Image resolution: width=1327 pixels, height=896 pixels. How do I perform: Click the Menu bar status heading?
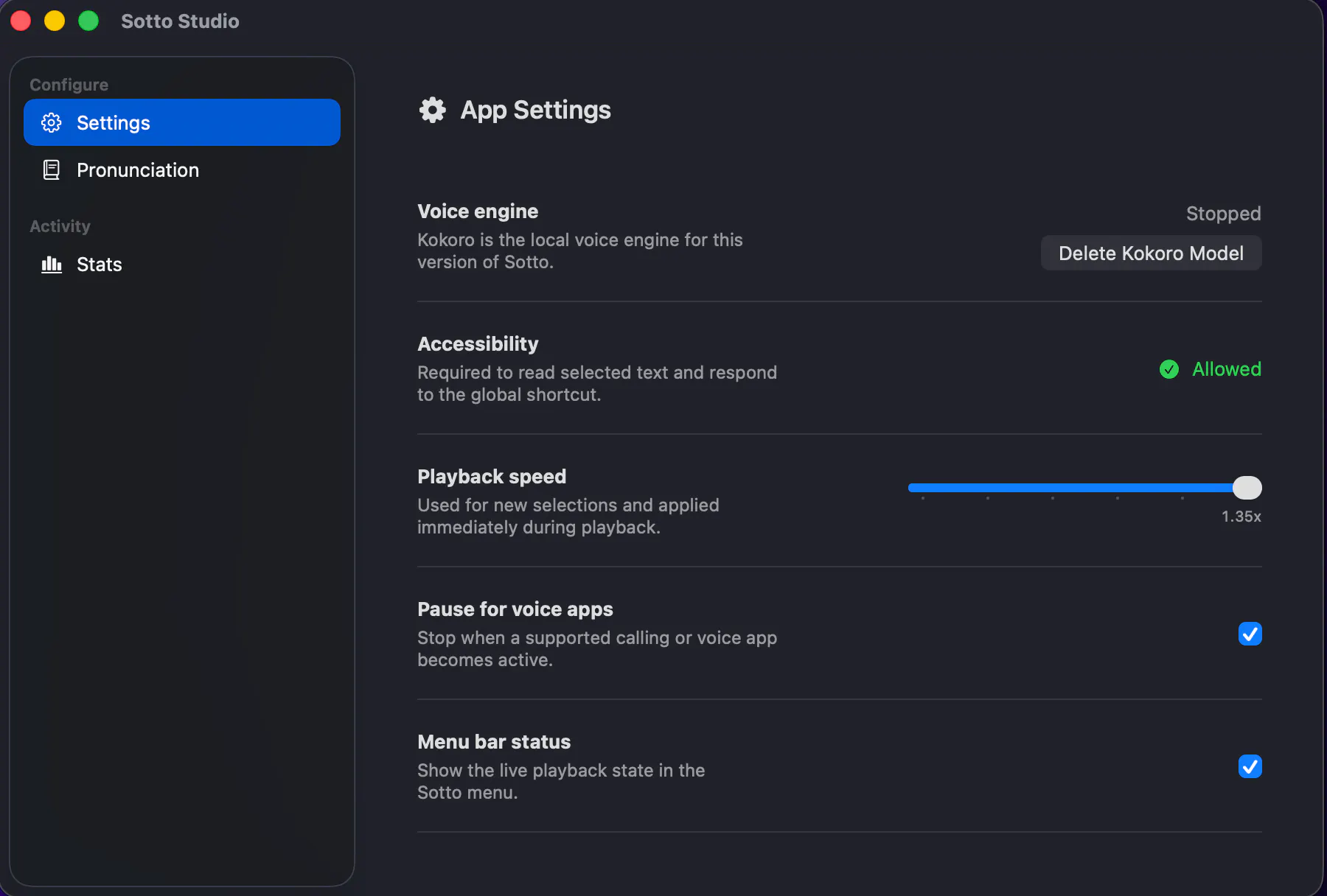click(x=494, y=742)
